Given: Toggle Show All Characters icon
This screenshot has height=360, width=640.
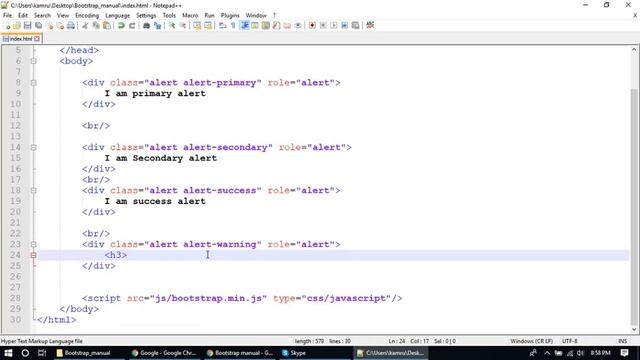Looking at the screenshot, I should click(x=233, y=25).
